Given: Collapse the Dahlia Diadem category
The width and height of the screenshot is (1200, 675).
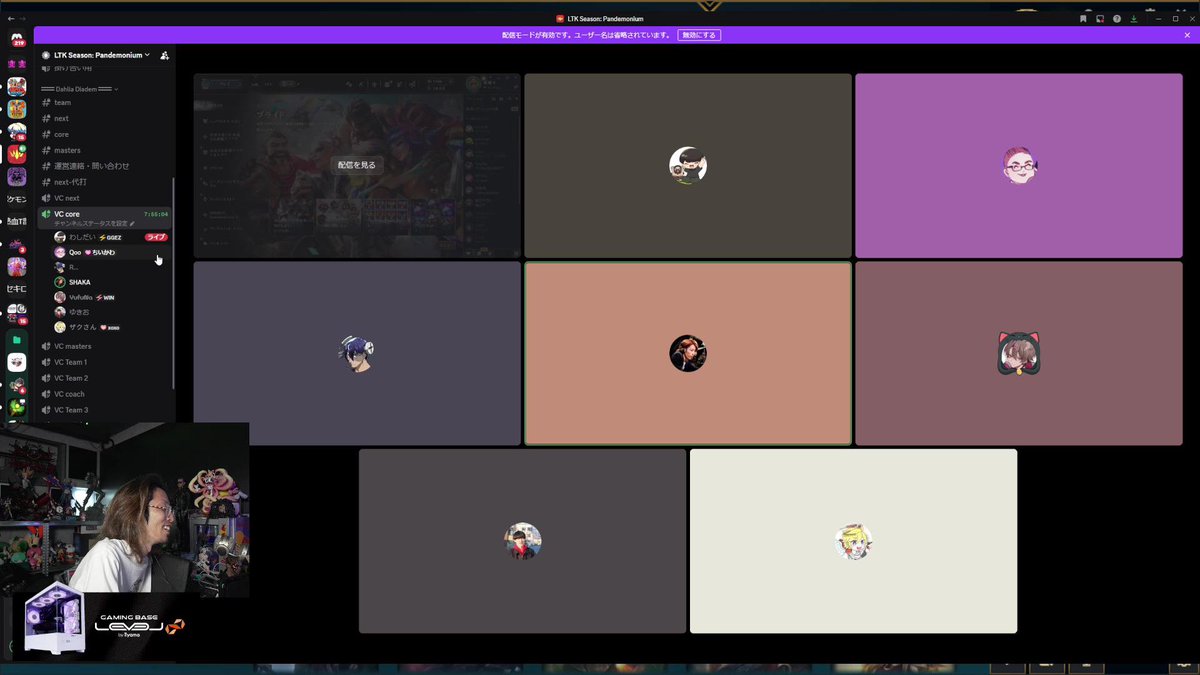Looking at the screenshot, I should pyautogui.click(x=79, y=89).
